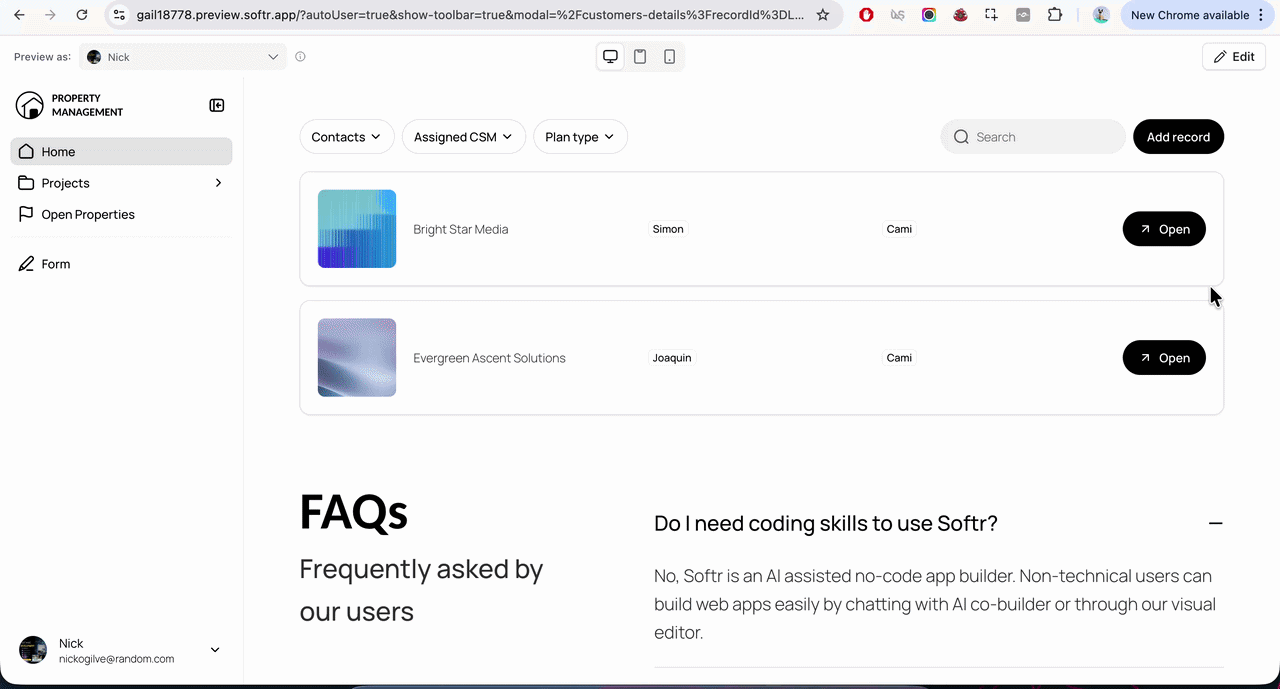Click the Bright Star Media name

pyautogui.click(x=461, y=229)
